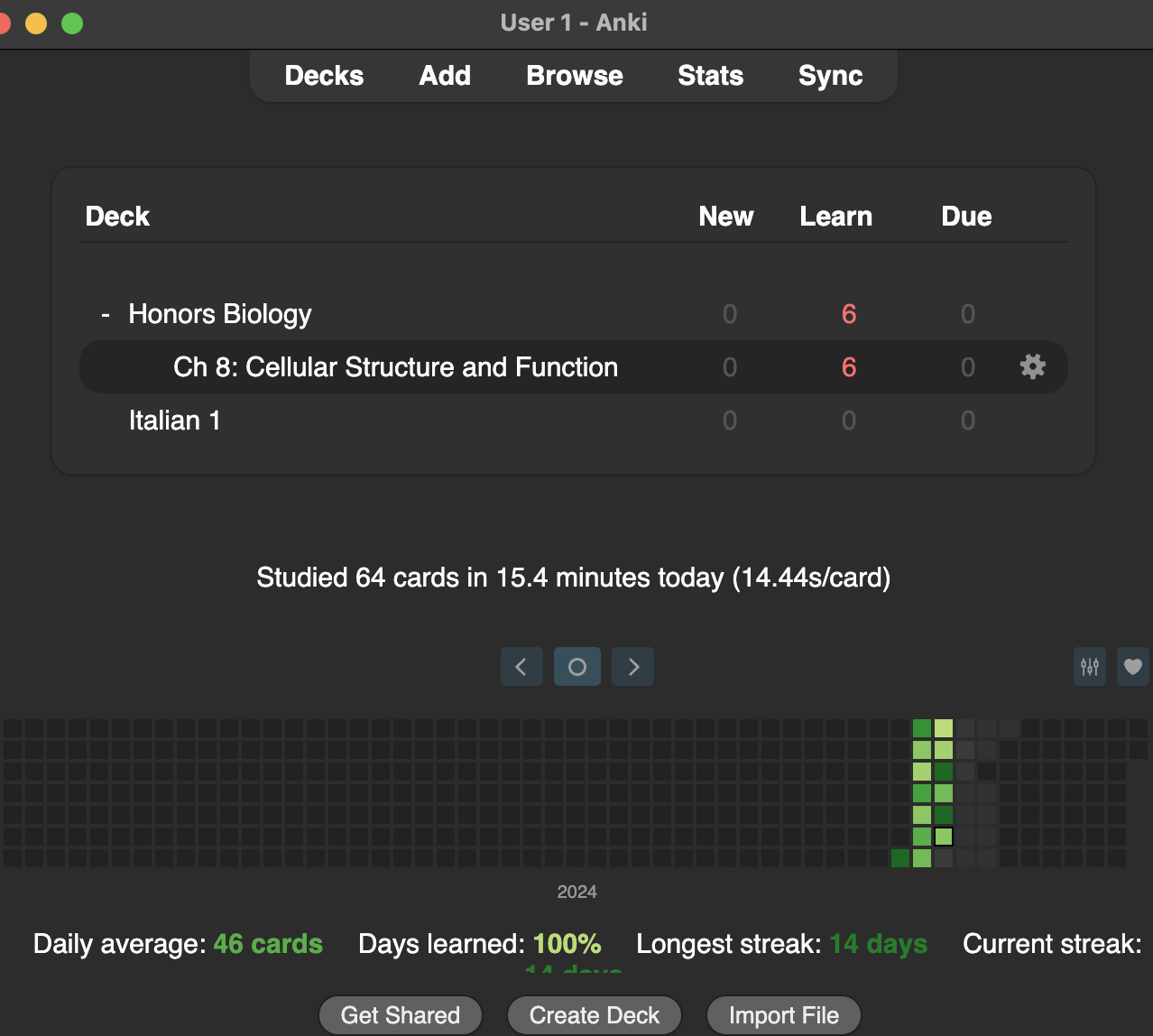Image resolution: width=1153 pixels, height=1036 pixels.
Task: Jump to today in heatmap
Action: (577, 667)
